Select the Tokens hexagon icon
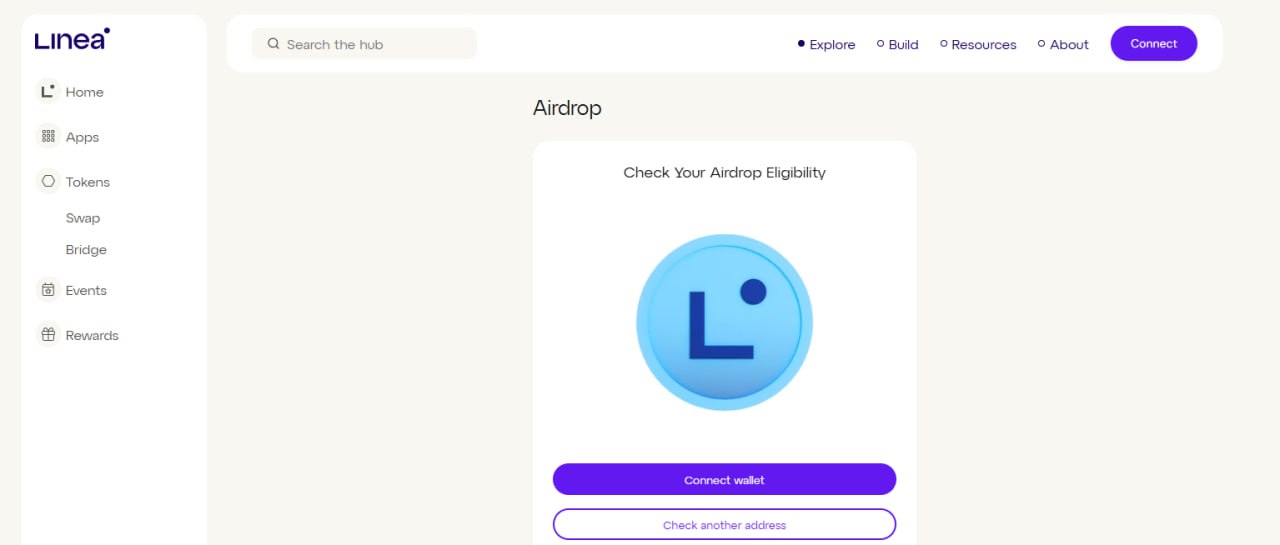 click(47, 182)
